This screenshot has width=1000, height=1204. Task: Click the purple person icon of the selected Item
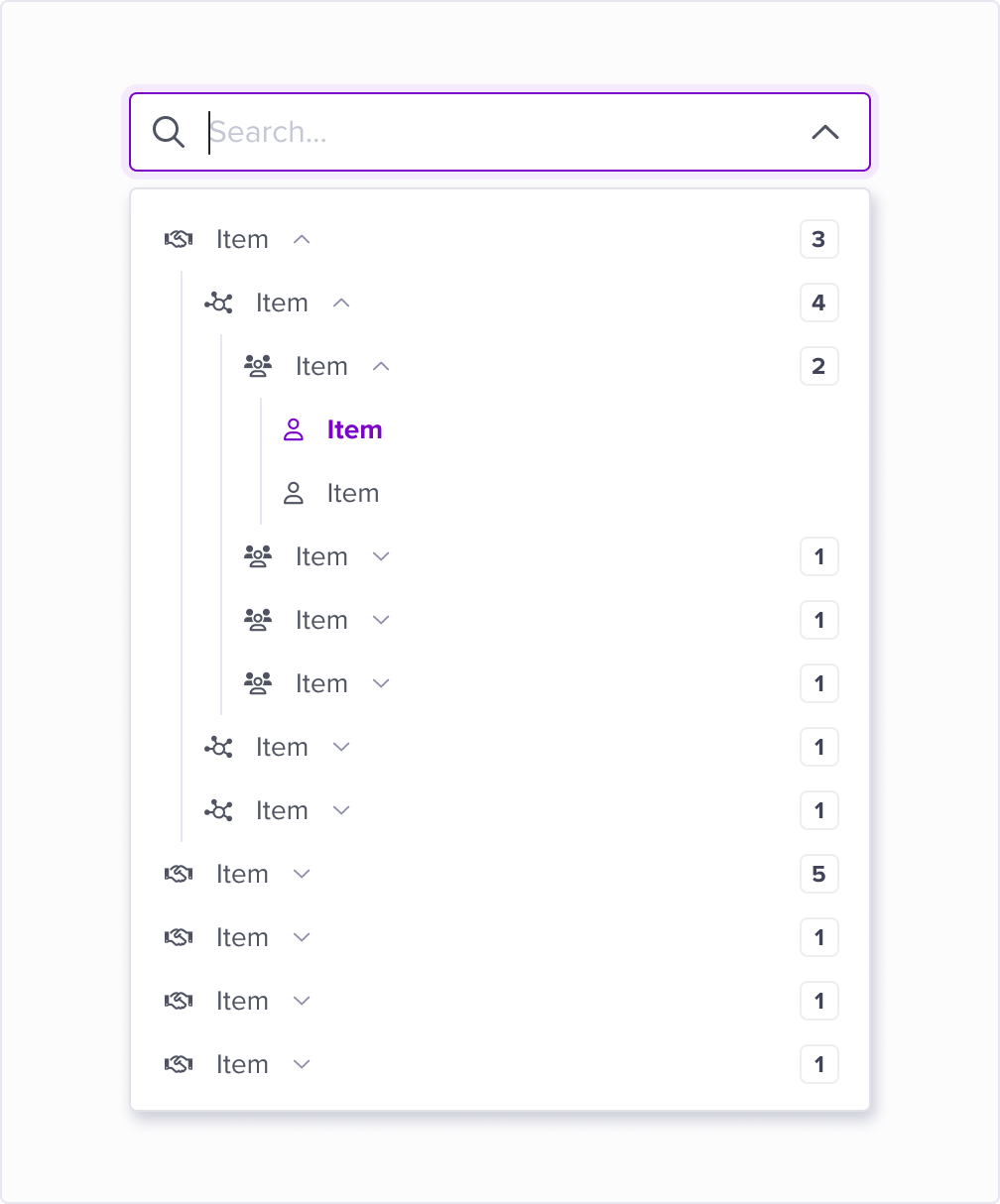pyautogui.click(x=293, y=429)
